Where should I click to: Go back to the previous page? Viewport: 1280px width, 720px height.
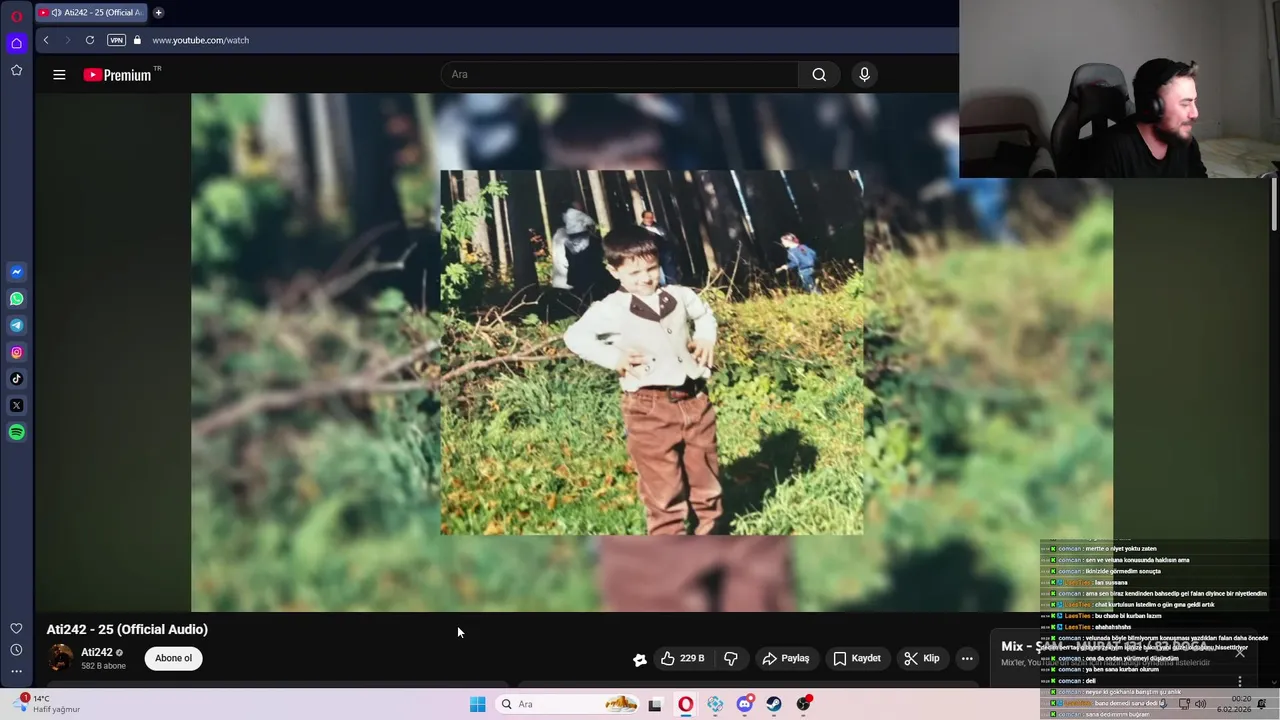[x=46, y=40]
